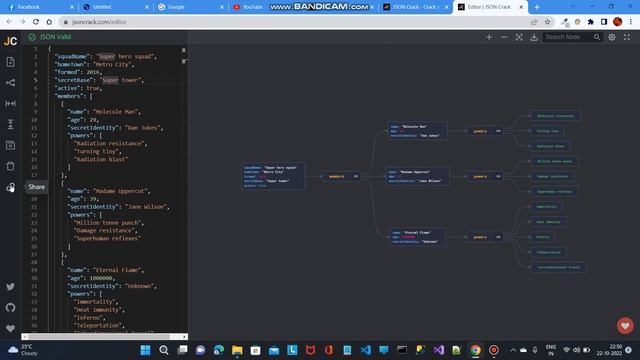Switch to the Google browser tab
Viewport: 640px width, 360px height.
click(190, 7)
